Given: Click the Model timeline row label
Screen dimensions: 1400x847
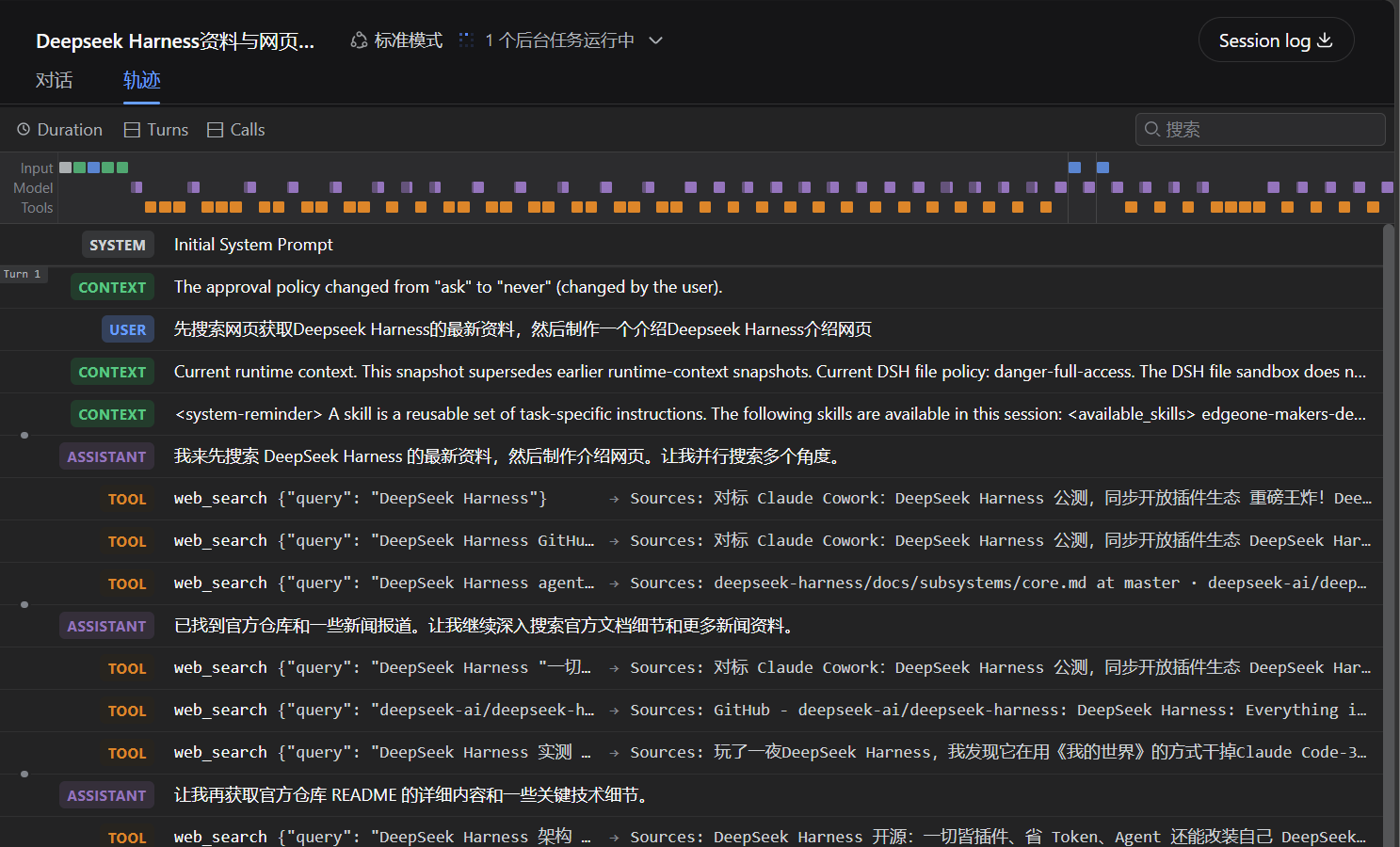Looking at the screenshot, I should tap(33, 188).
